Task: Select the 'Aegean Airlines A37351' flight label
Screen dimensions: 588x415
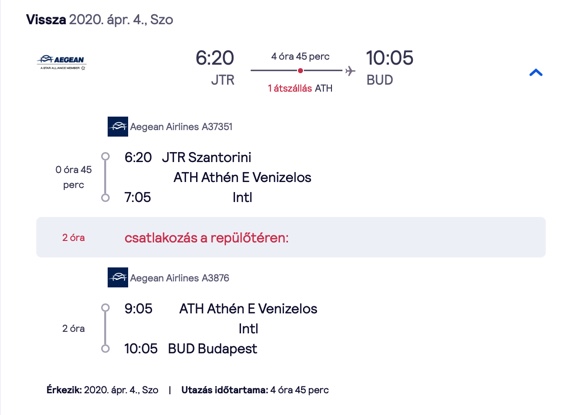Action: tap(181, 127)
